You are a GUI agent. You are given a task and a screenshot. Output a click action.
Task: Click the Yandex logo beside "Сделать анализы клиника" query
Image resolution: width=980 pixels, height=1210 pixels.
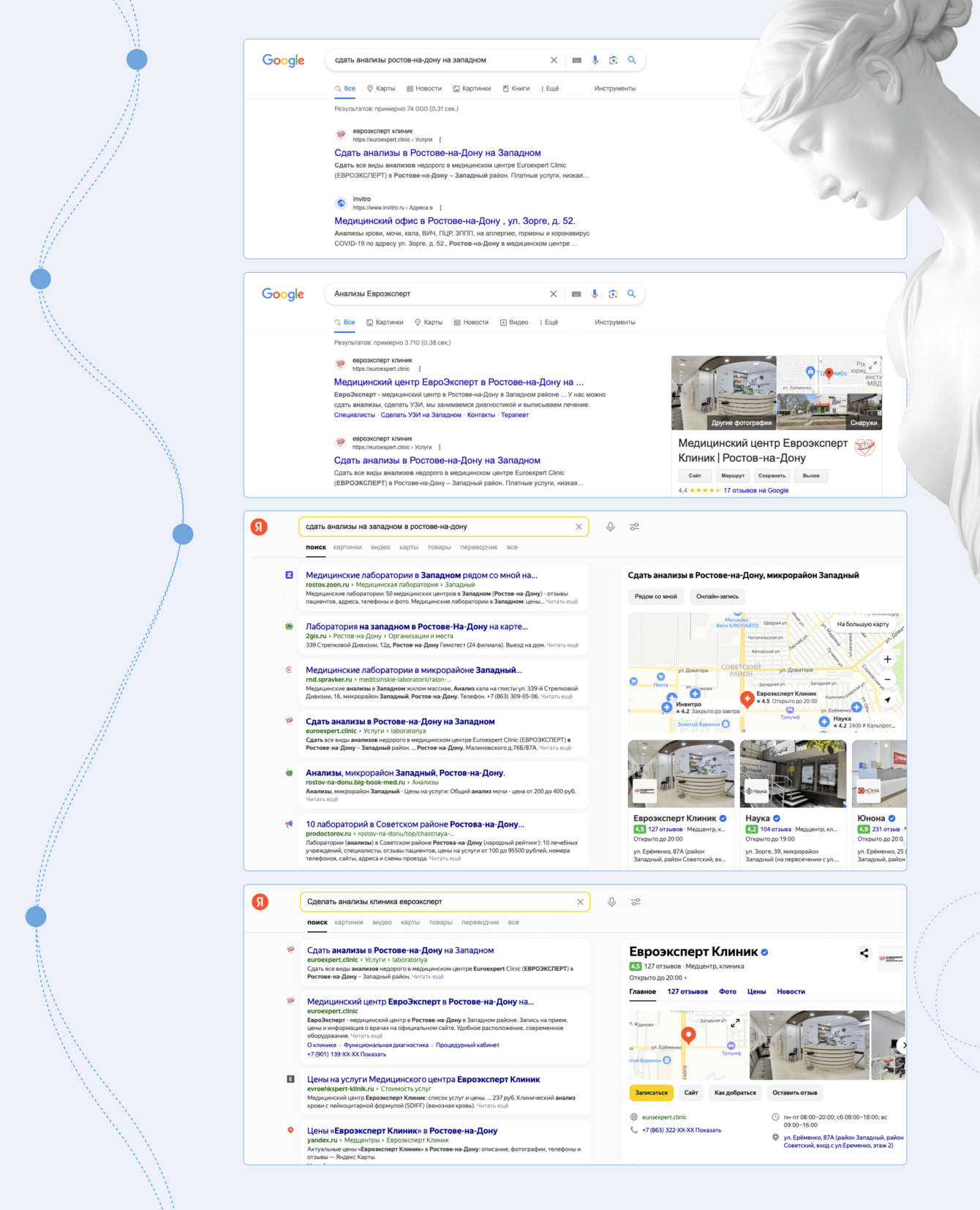(x=260, y=902)
